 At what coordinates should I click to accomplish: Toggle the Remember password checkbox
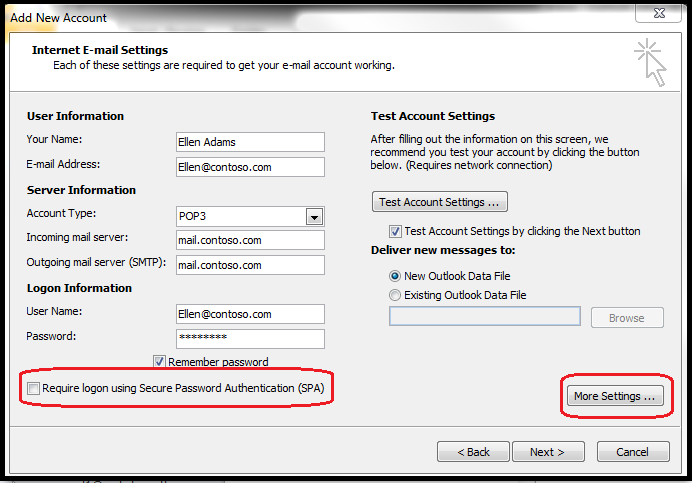159,362
